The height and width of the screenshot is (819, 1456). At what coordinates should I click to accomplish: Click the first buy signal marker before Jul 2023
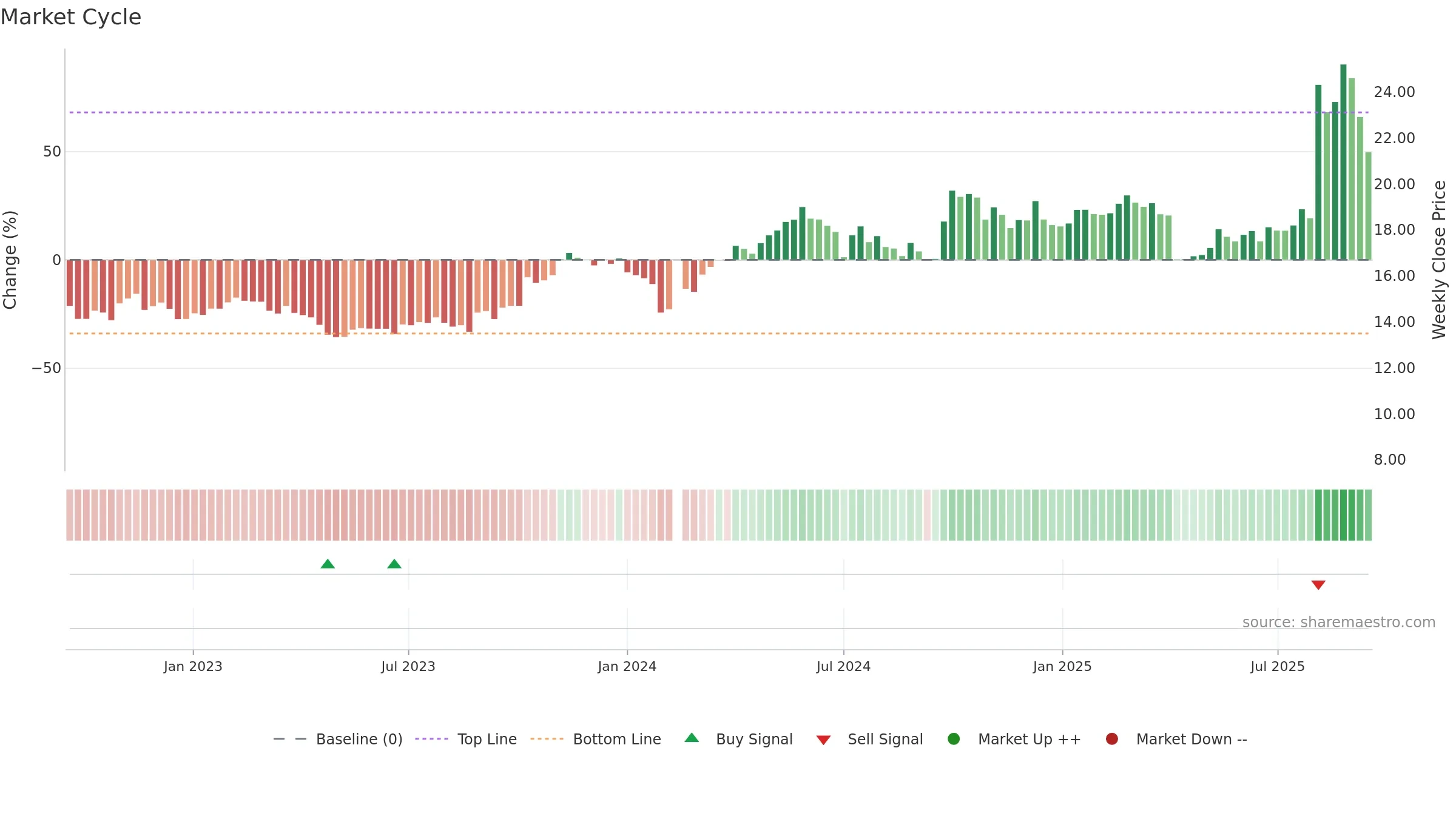pyautogui.click(x=328, y=564)
